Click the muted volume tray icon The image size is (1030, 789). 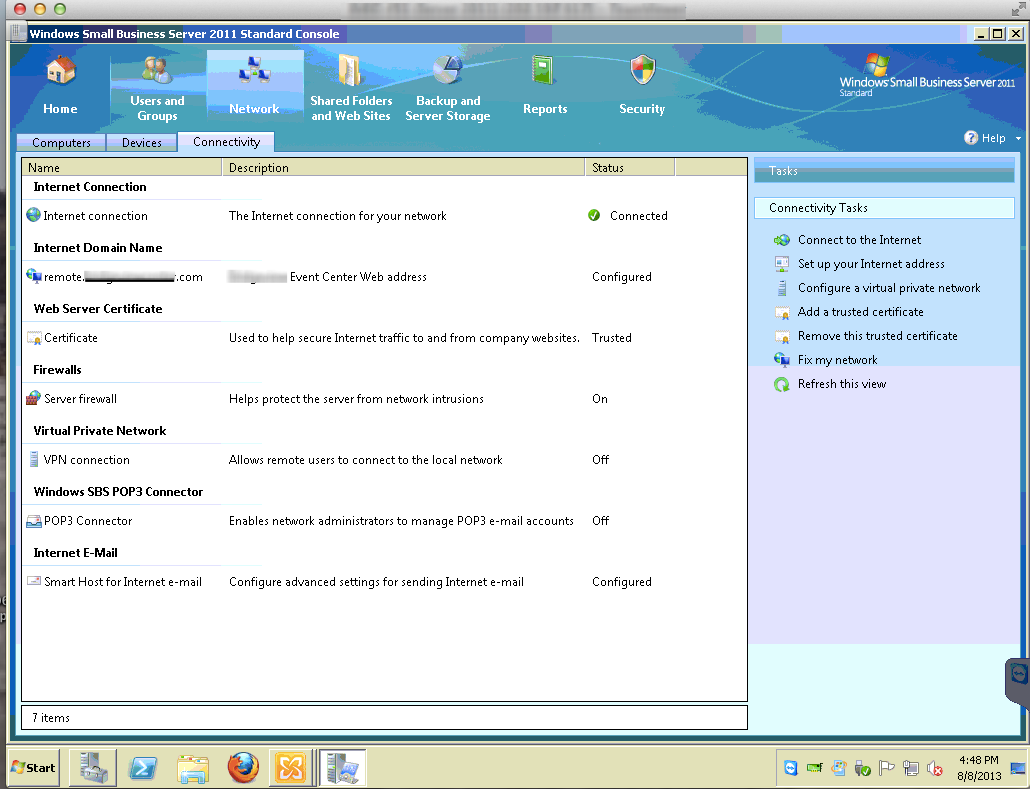[934, 768]
